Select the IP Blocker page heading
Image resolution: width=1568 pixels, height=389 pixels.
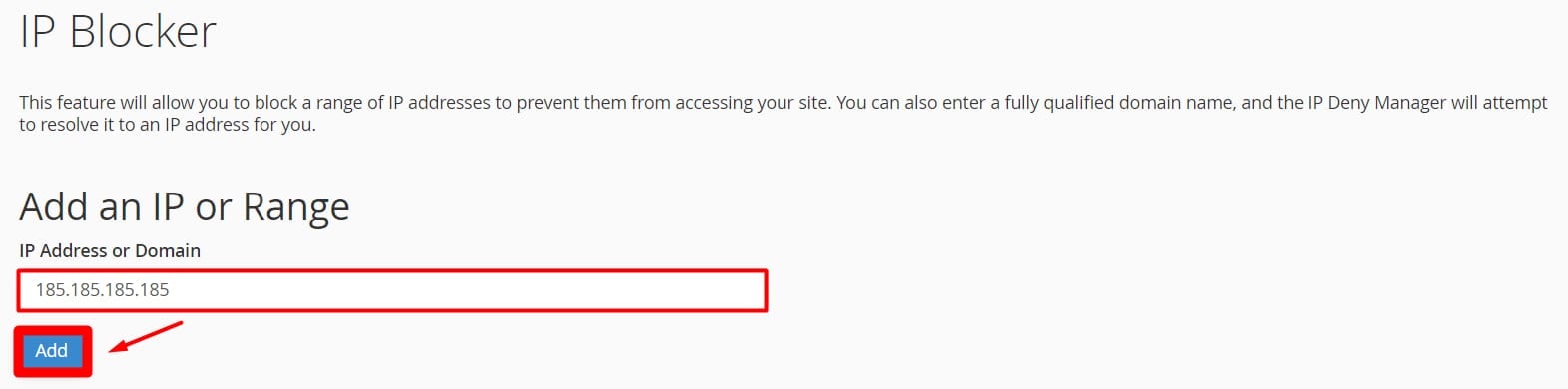coord(118,32)
